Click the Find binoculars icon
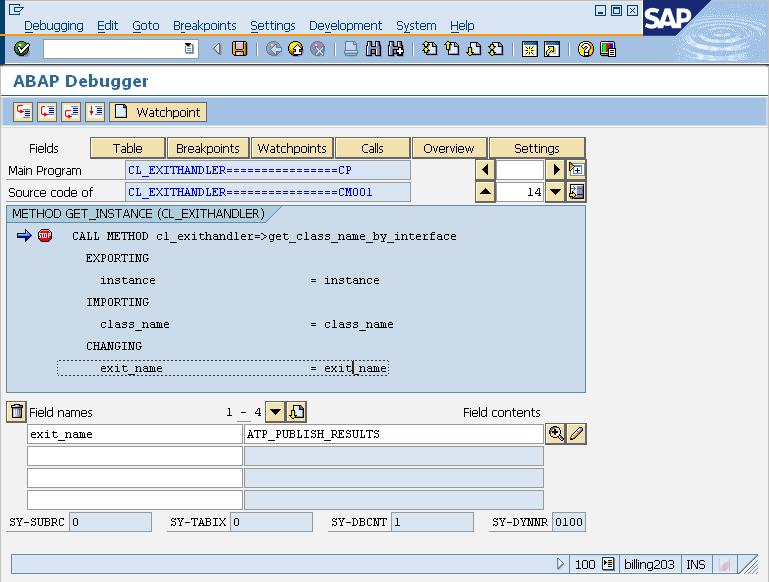This screenshot has width=769, height=582. click(373, 49)
